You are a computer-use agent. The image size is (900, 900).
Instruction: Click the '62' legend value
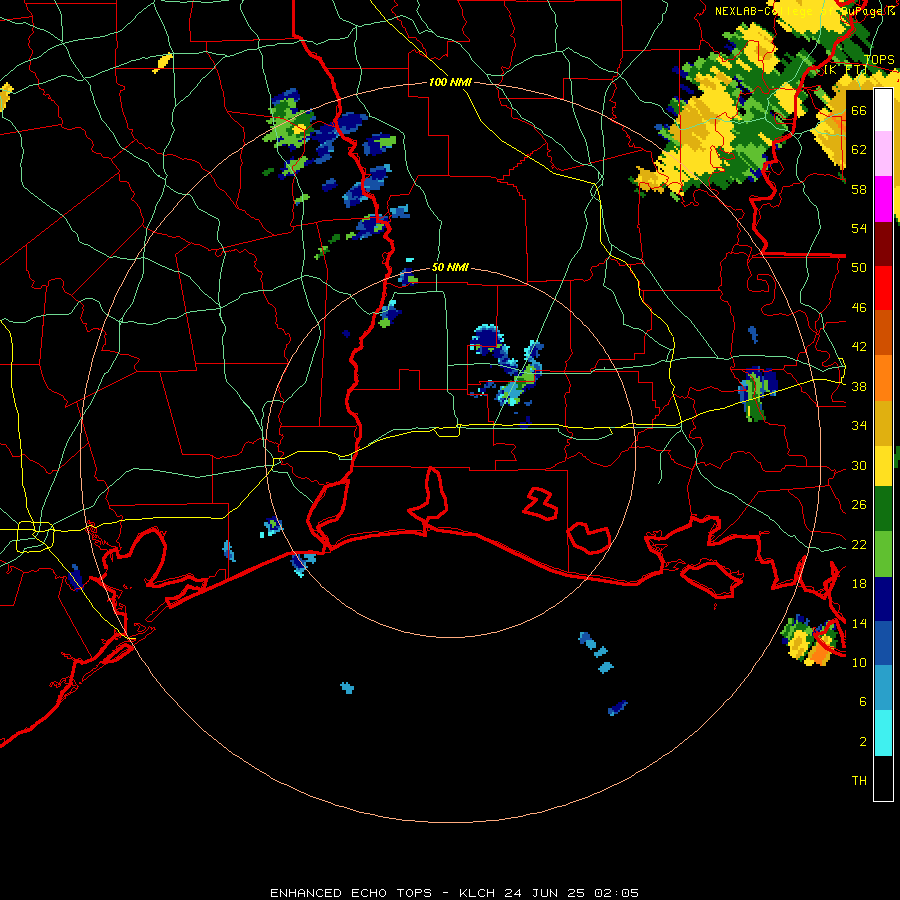pos(859,150)
